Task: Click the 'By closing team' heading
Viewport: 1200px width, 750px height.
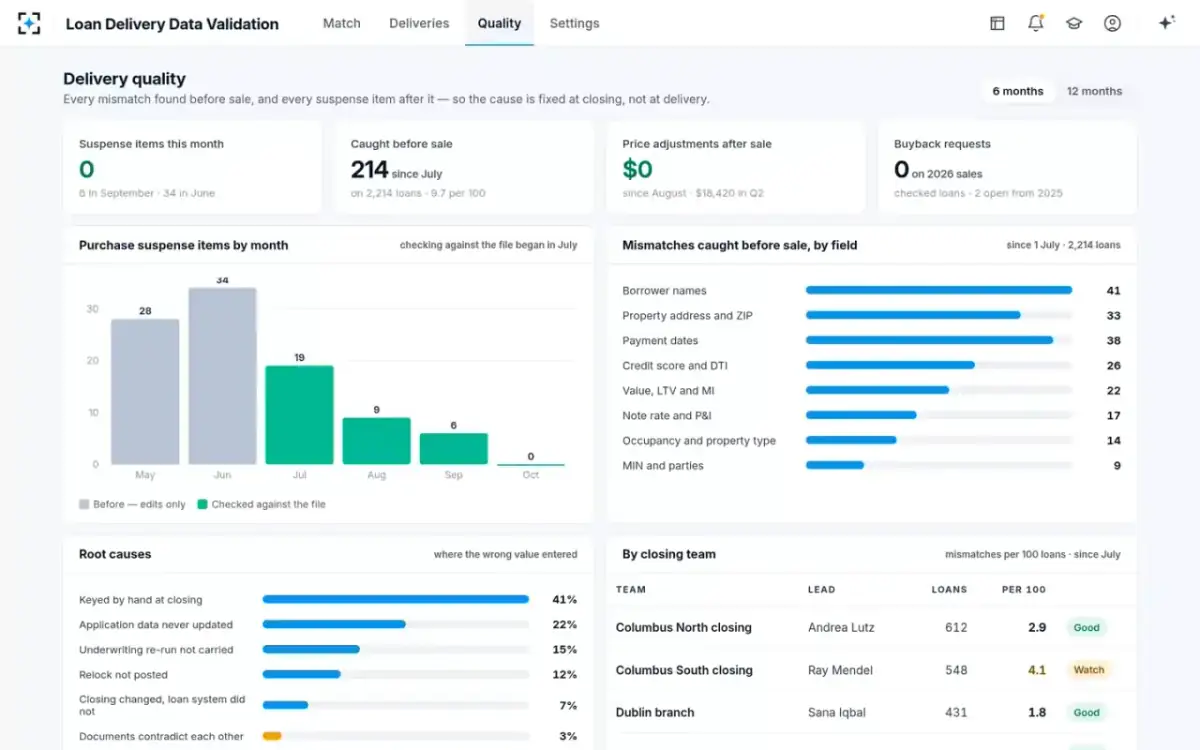Action: 669,554
